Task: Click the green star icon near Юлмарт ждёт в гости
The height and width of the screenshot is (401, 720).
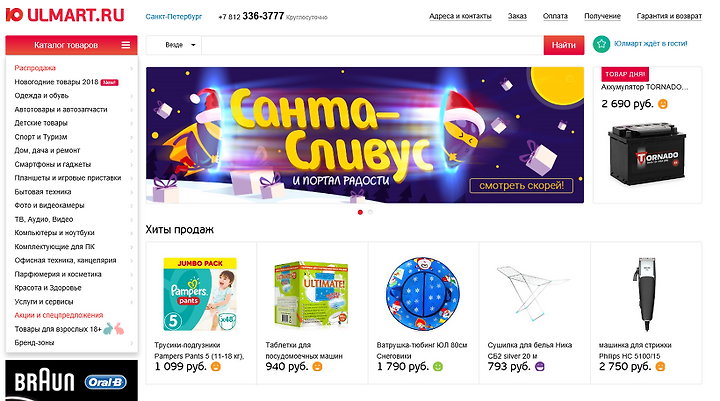Action: (602, 44)
